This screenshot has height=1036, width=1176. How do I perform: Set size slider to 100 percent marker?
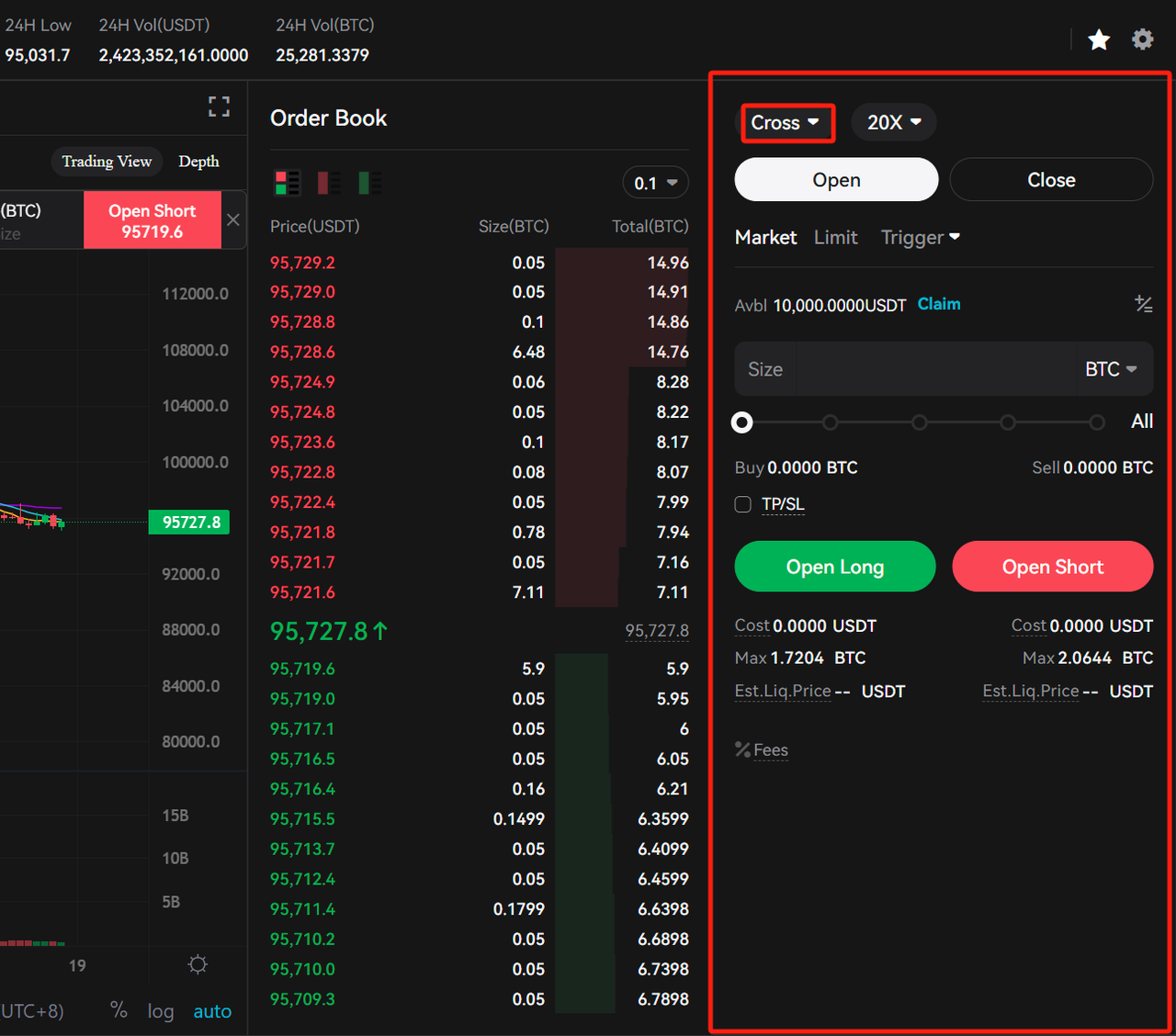tap(1097, 422)
